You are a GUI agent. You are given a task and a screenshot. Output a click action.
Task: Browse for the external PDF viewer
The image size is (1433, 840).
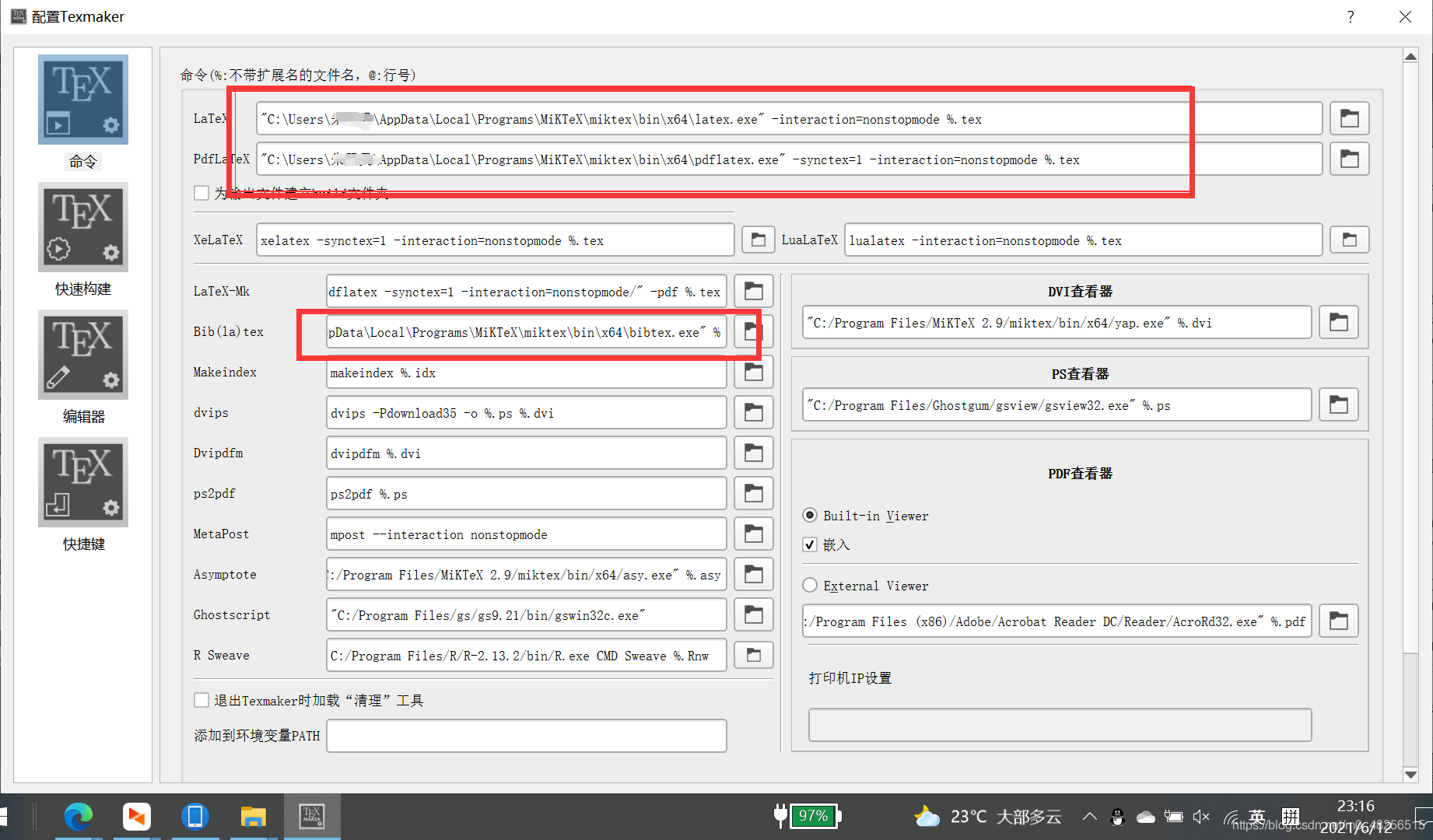[1338, 621]
